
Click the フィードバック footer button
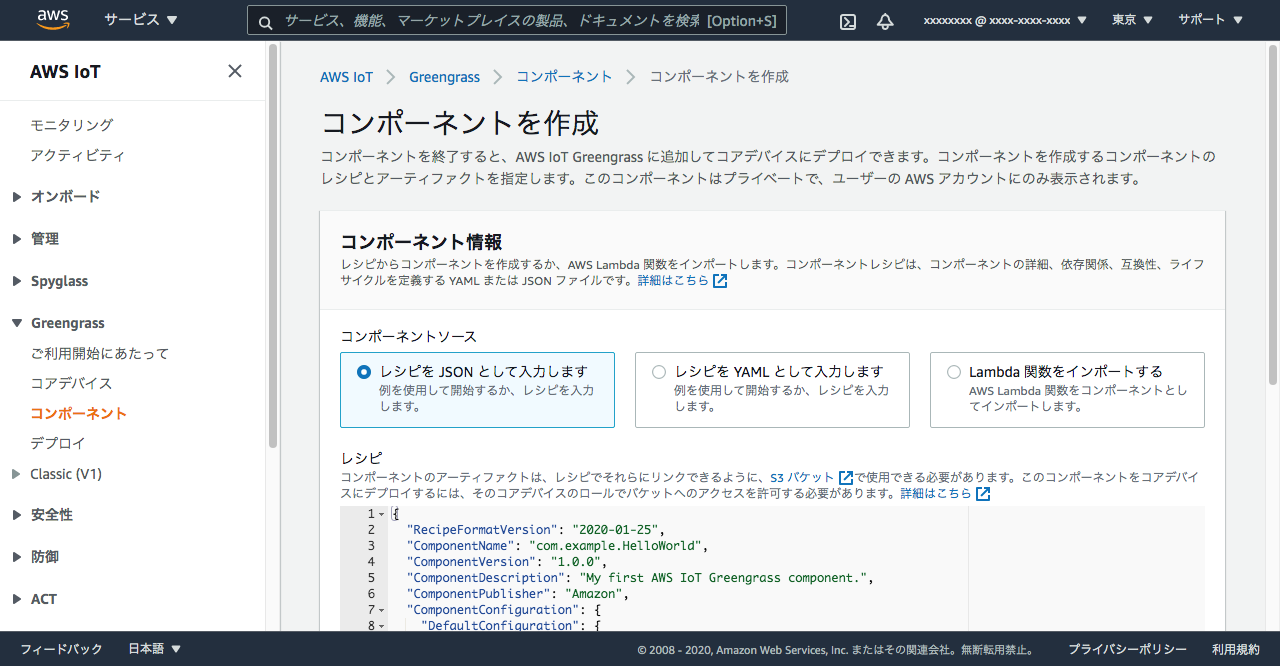(x=61, y=649)
